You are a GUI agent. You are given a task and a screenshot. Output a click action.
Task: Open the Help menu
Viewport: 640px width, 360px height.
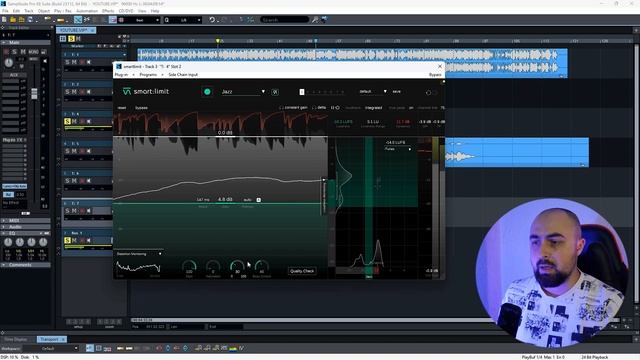155,11
